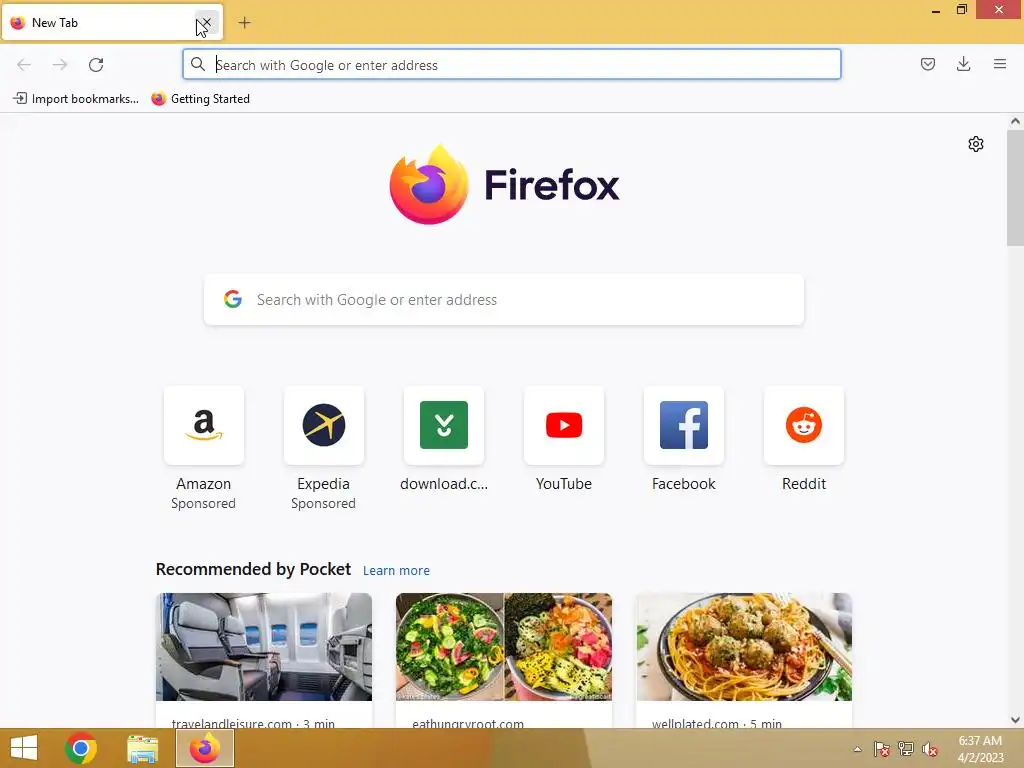Screen dimensions: 1024x768
Task: Focus the page Google search box
Action: 504,300
